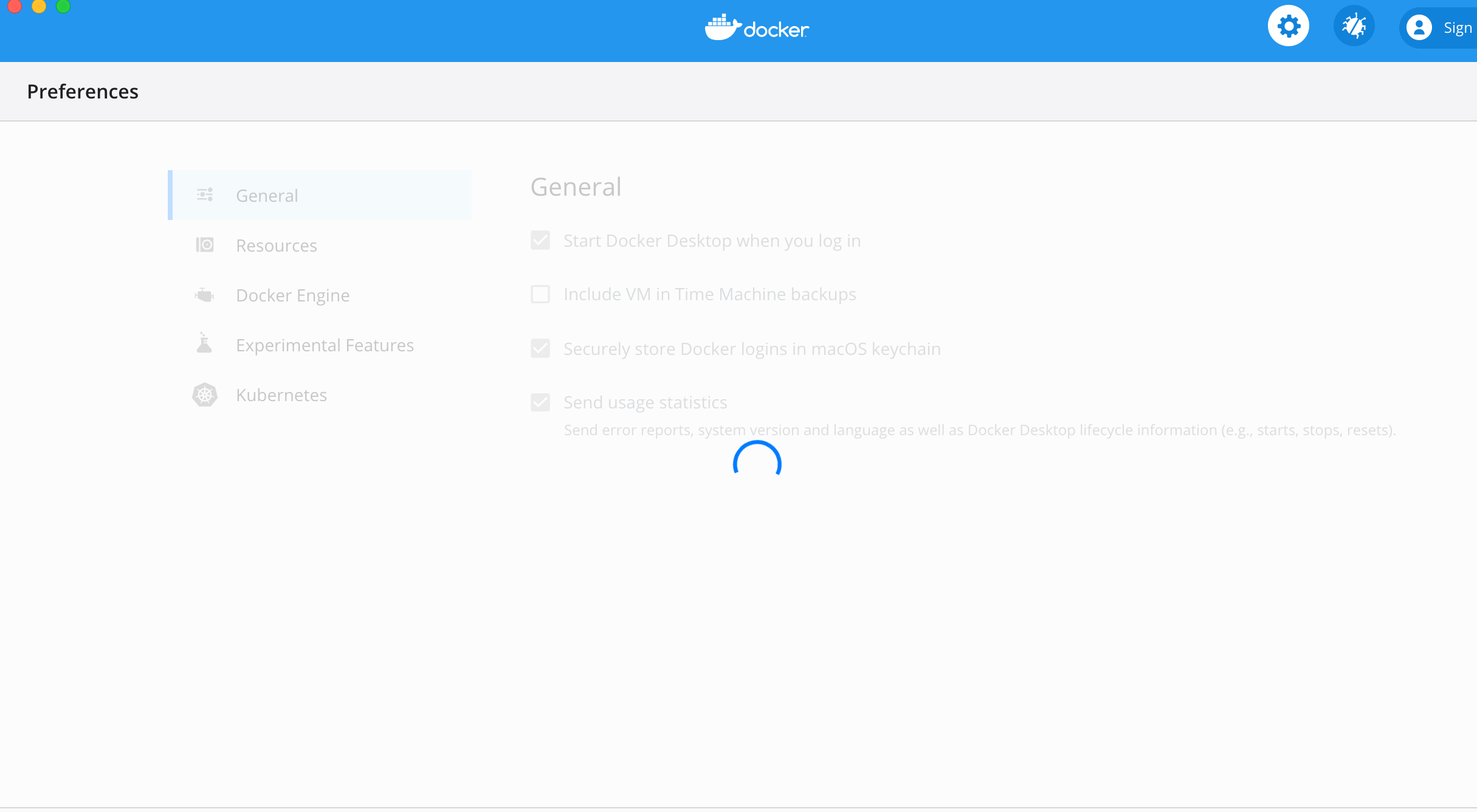Image resolution: width=1477 pixels, height=812 pixels.
Task: Select the Experimental Features flask icon
Action: pyautogui.click(x=204, y=343)
